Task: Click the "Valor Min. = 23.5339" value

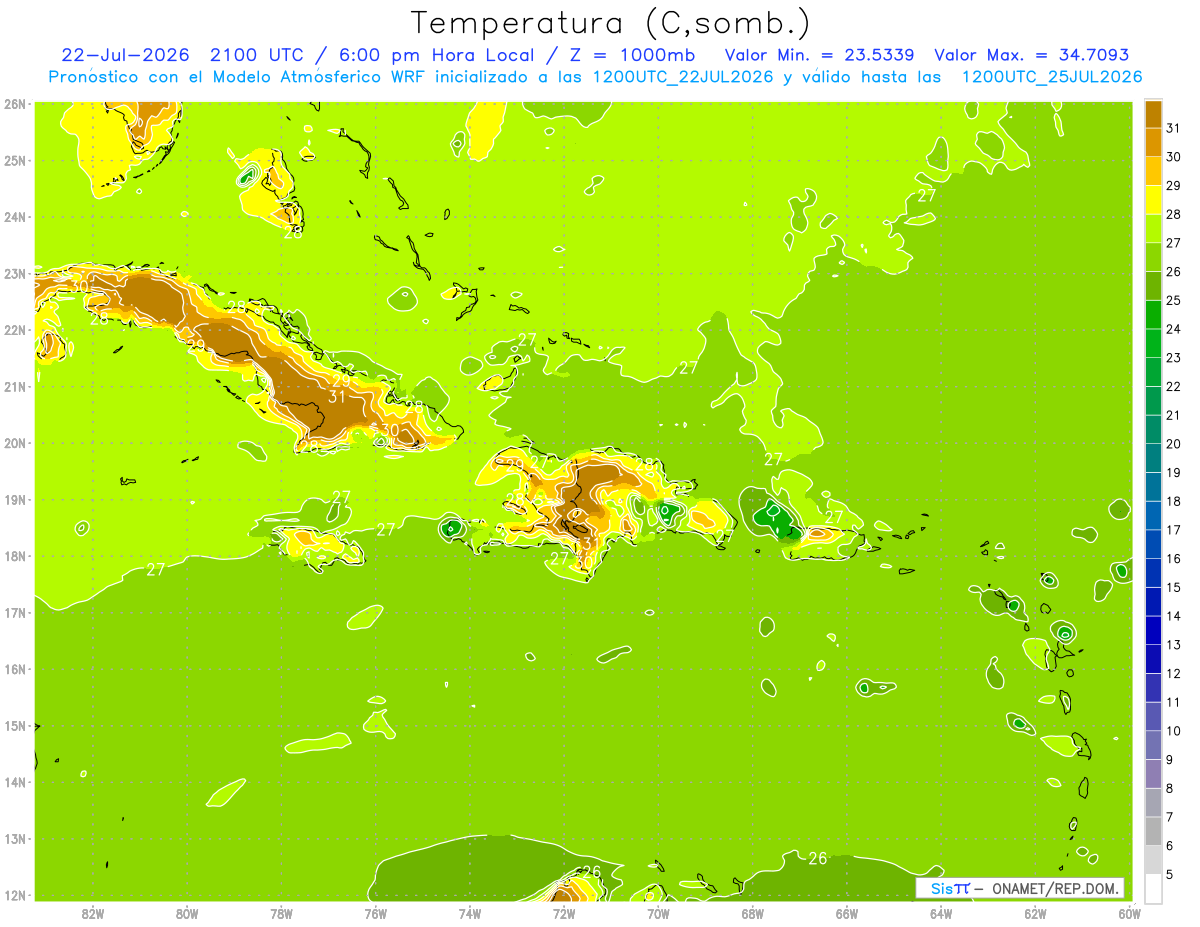Action: (x=819, y=55)
